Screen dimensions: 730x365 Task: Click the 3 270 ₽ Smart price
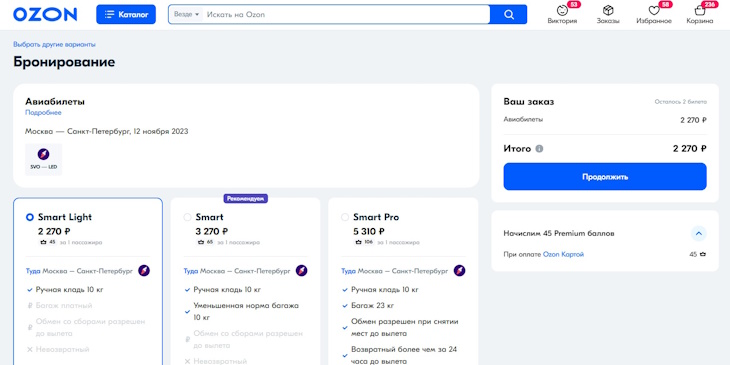coord(212,231)
